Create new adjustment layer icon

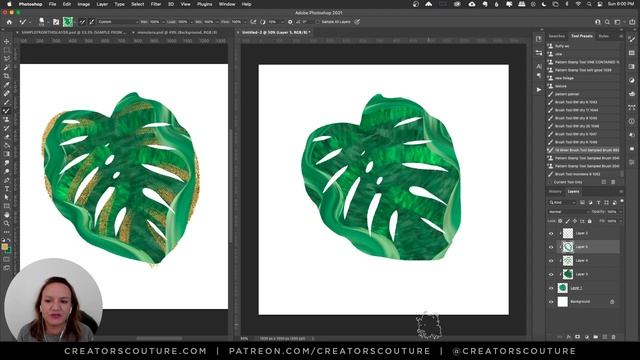[x=587, y=337]
